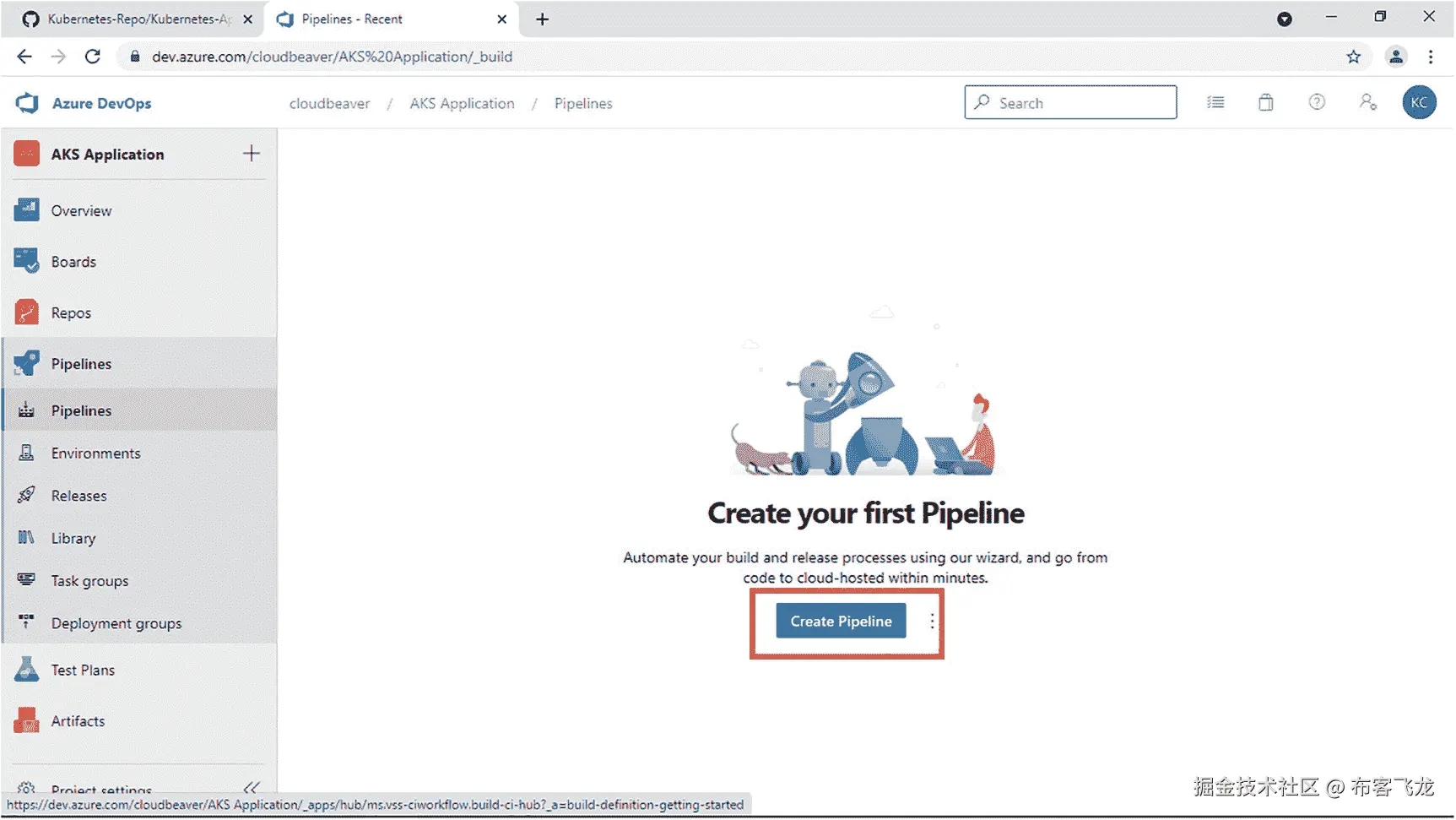Click the Artifacts icon
1456x820 pixels.
pos(27,720)
